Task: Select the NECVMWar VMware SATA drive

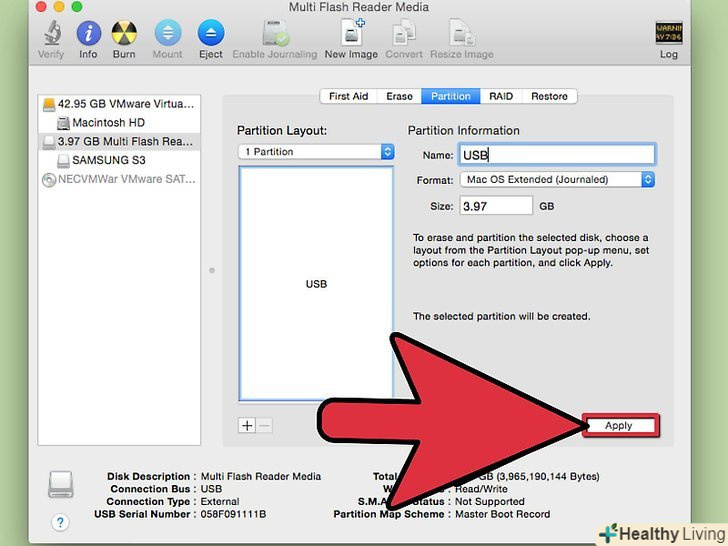Action: 119,179
